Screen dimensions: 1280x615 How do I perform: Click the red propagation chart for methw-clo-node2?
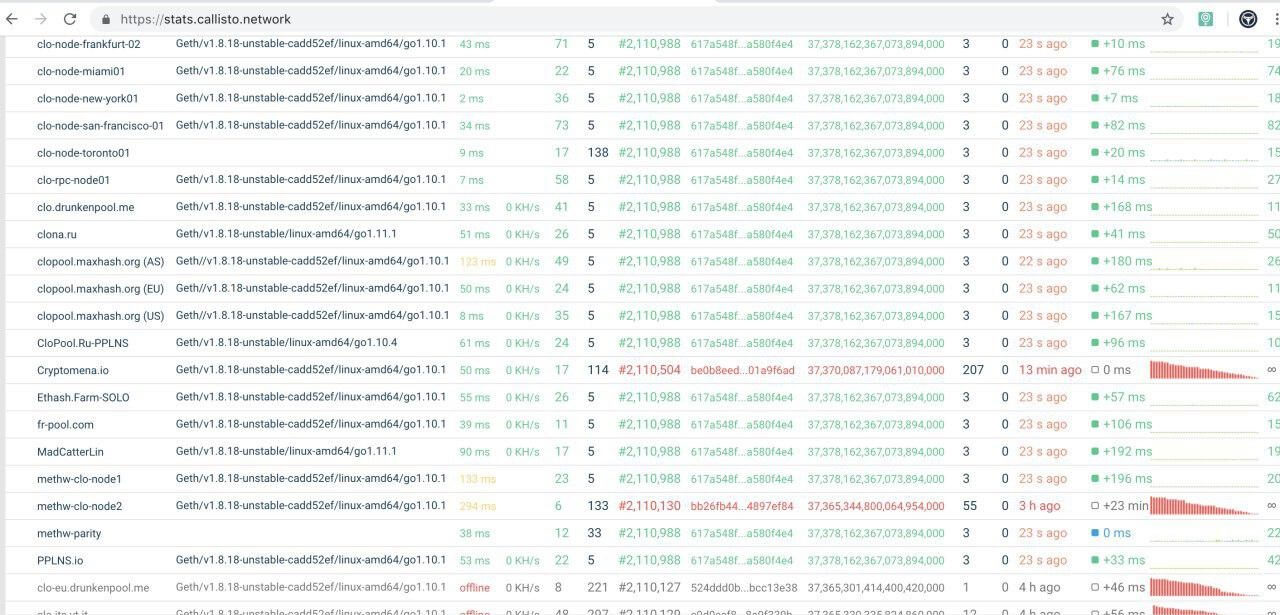click(x=1203, y=506)
